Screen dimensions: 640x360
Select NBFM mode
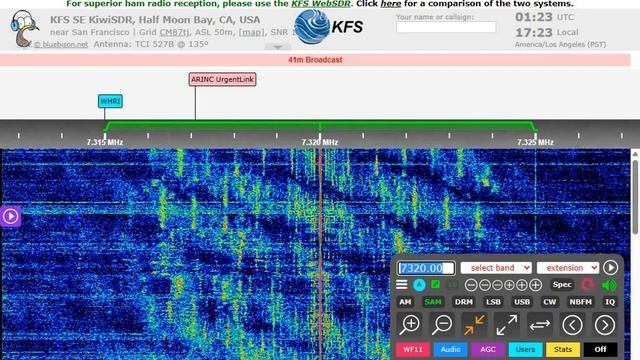pyautogui.click(x=580, y=302)
